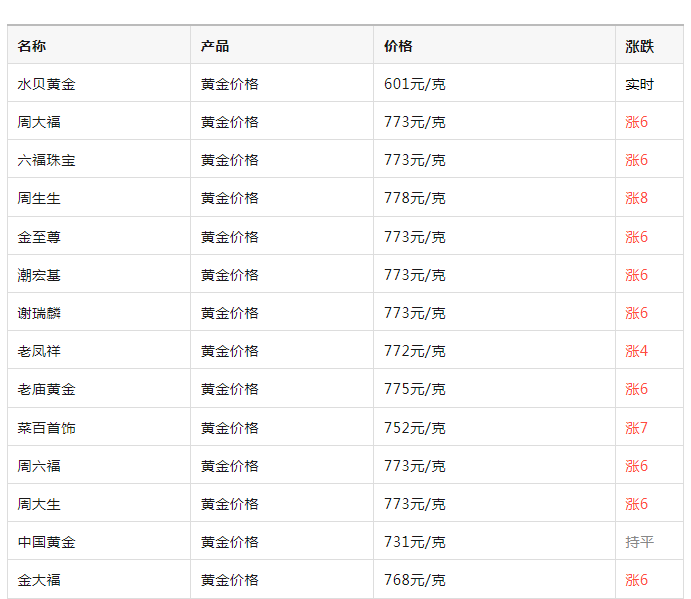This screenshot has height=599, width=691.
Task: Click the 名称 column header
Action: click(x=32, y=46)
